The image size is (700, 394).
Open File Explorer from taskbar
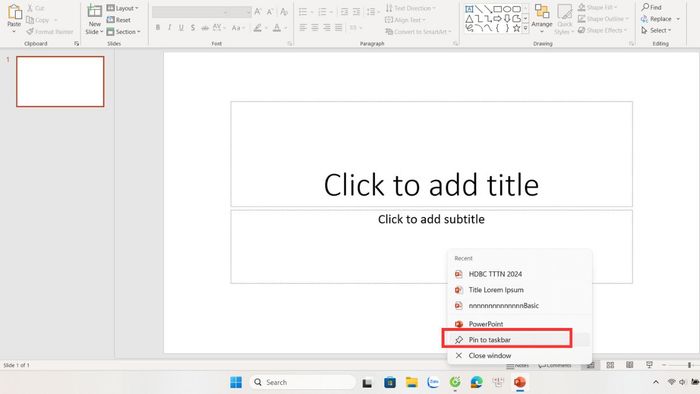[x=412, y=382]
